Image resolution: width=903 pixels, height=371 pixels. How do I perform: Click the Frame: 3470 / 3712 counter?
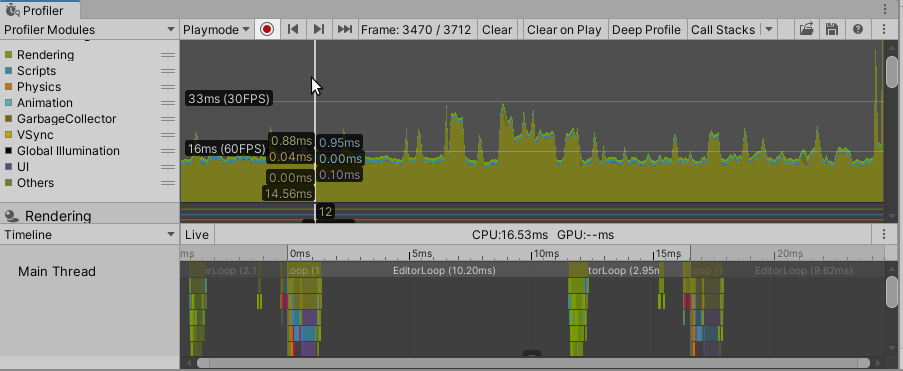pos(416,29)
